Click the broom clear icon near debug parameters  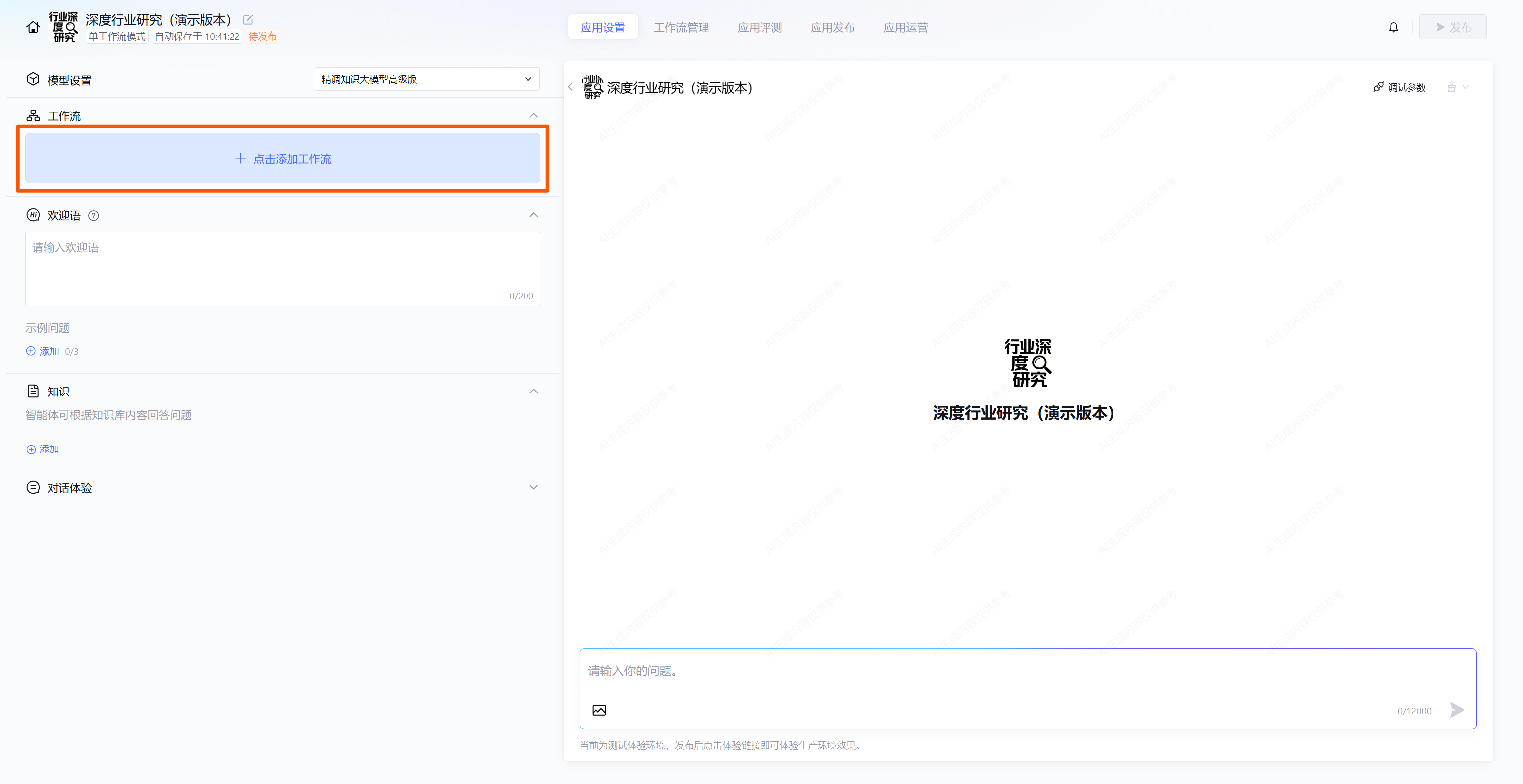[x=1452, y=87]
